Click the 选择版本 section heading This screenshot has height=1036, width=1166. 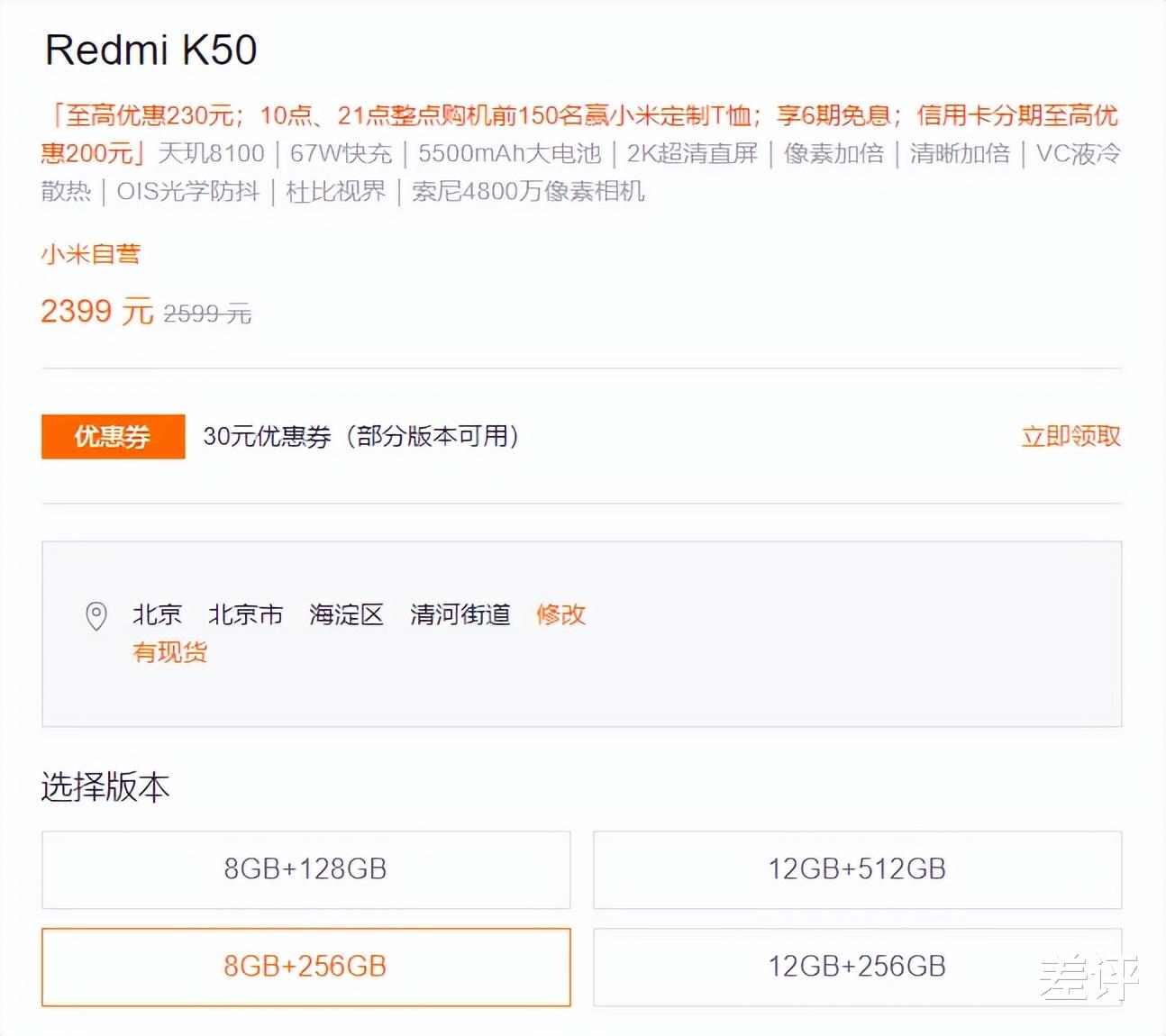click(107, 786)
